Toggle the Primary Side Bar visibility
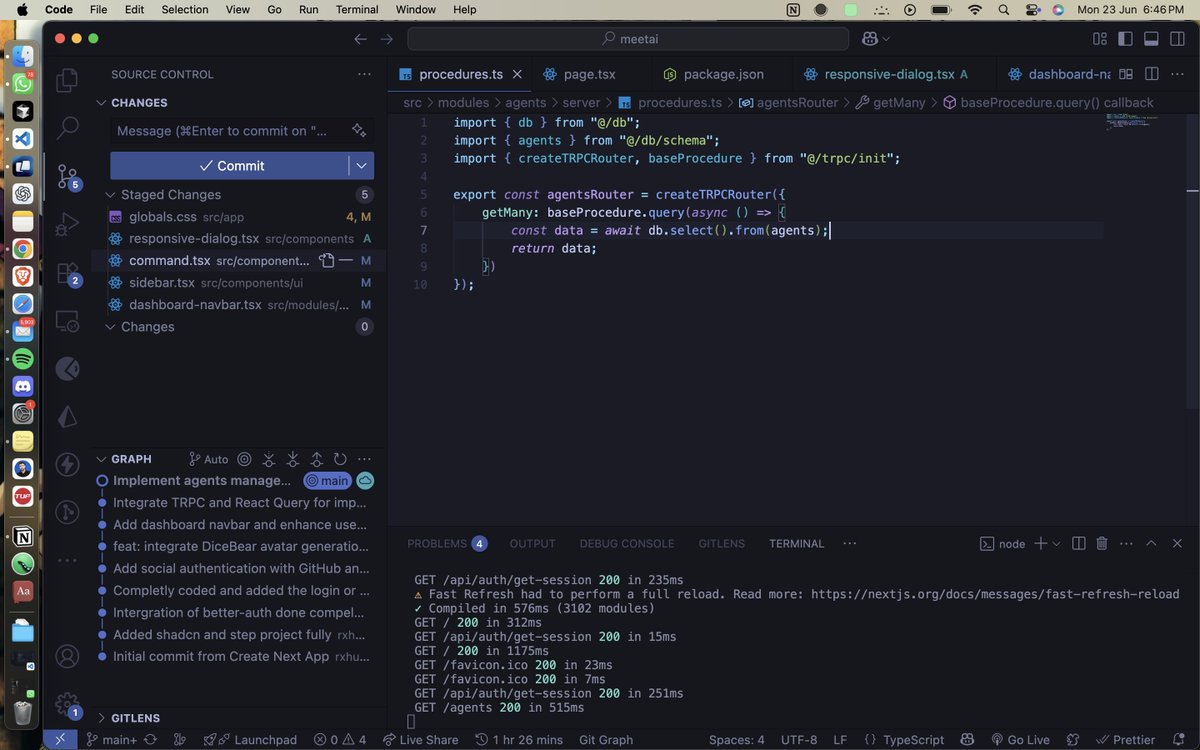Screen dimensions: 1200x750 coord(1125,39)
